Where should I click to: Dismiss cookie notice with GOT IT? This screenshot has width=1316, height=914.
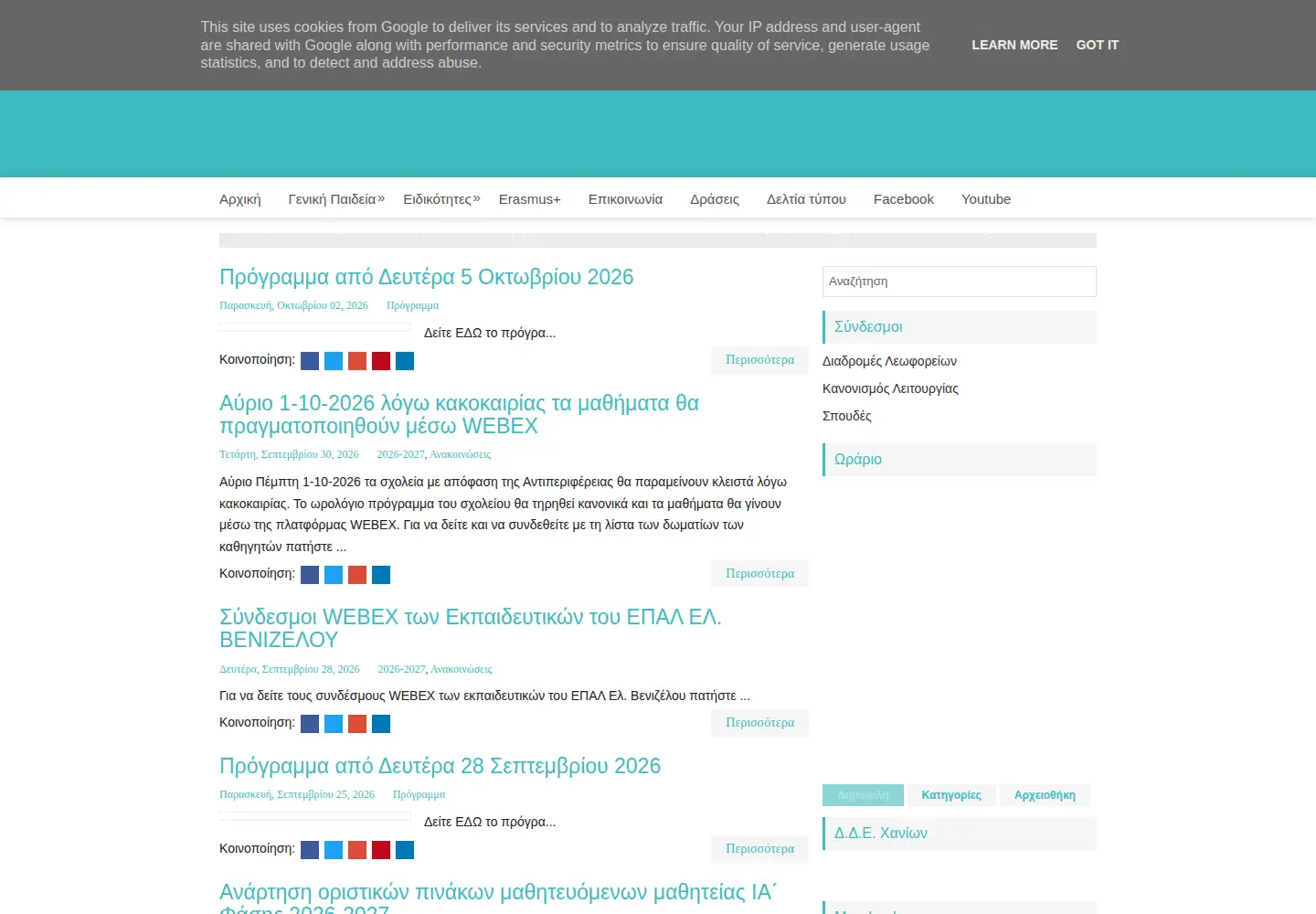pyautogui.click(x=1097, y=45)
